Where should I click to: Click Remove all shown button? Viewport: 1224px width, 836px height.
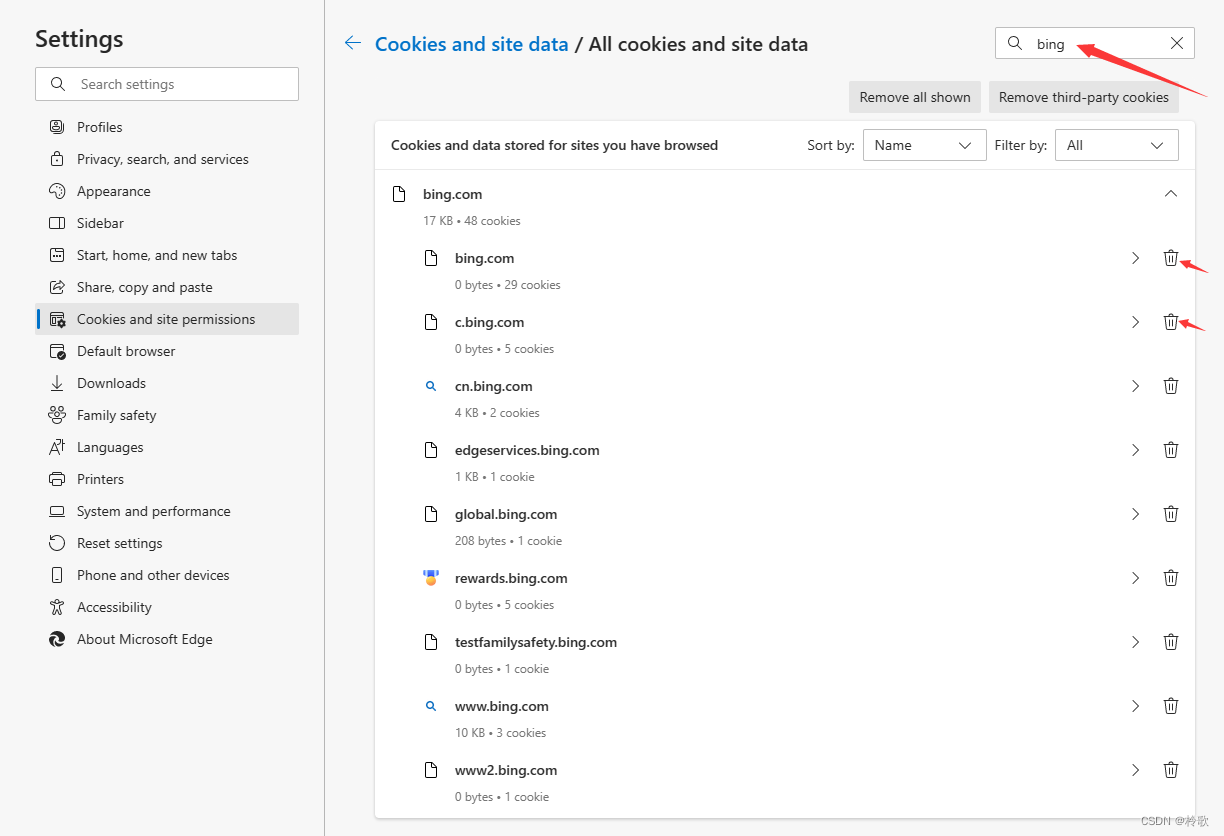pyautogui.click(x=915, y=97)
